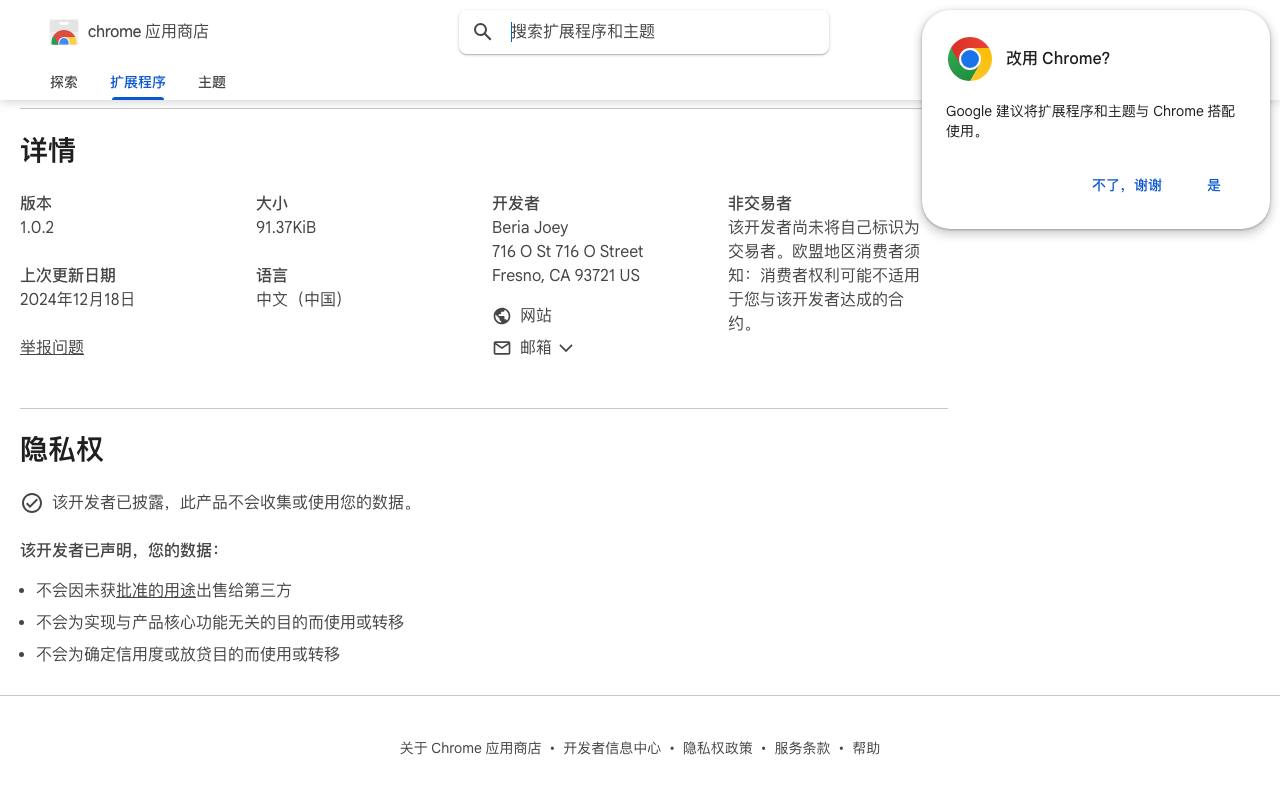Click the 改用 Chrome? popup title
The width and height of the screenshot is (1280, 800).
click(x=1058, y=59)
